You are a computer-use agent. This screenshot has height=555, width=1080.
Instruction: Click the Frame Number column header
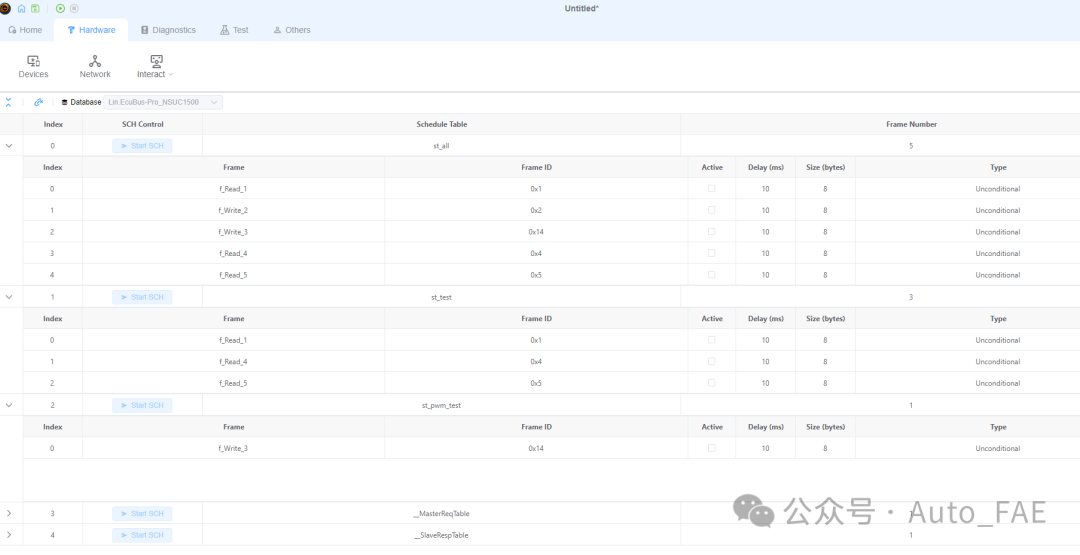tap(911, 124)
